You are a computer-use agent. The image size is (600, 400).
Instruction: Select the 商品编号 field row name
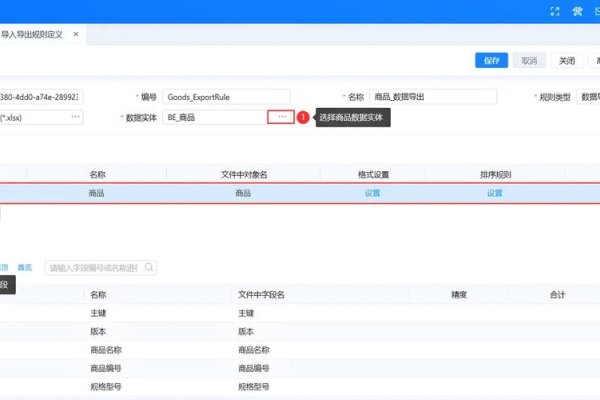pos(106,368)
